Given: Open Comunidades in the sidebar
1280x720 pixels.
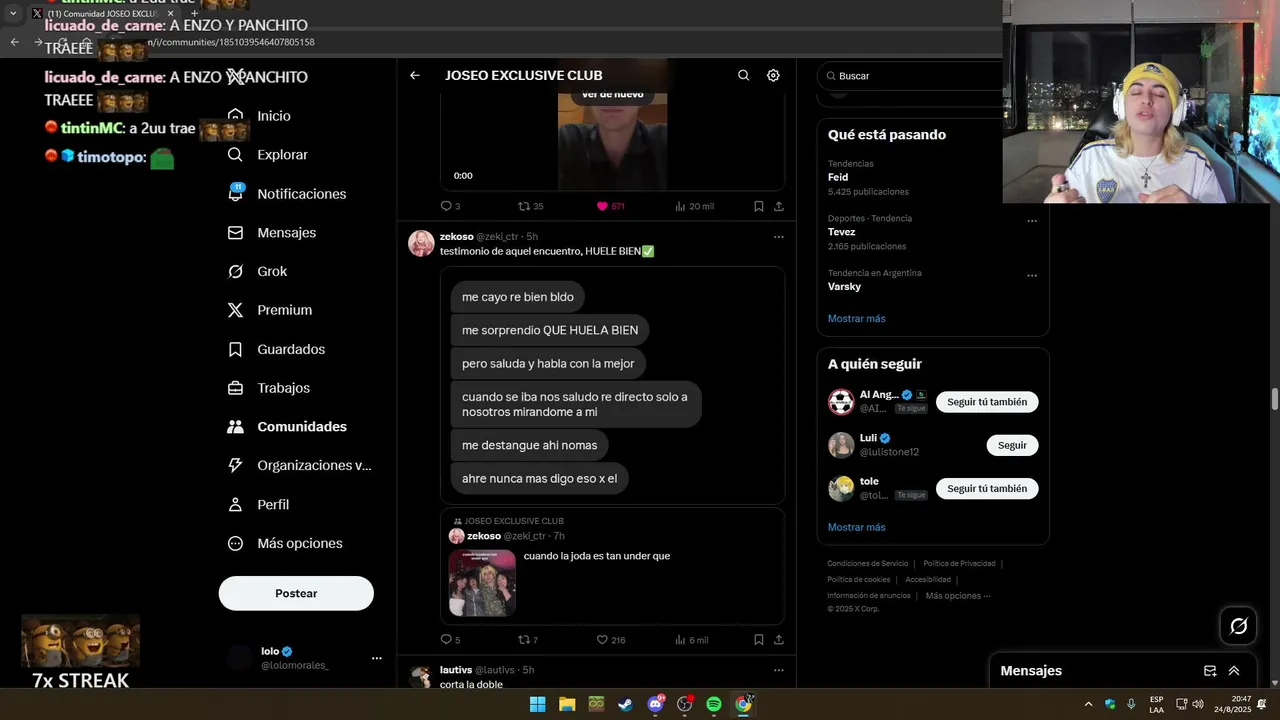Looking at the screenshot, I should [288, 427].
